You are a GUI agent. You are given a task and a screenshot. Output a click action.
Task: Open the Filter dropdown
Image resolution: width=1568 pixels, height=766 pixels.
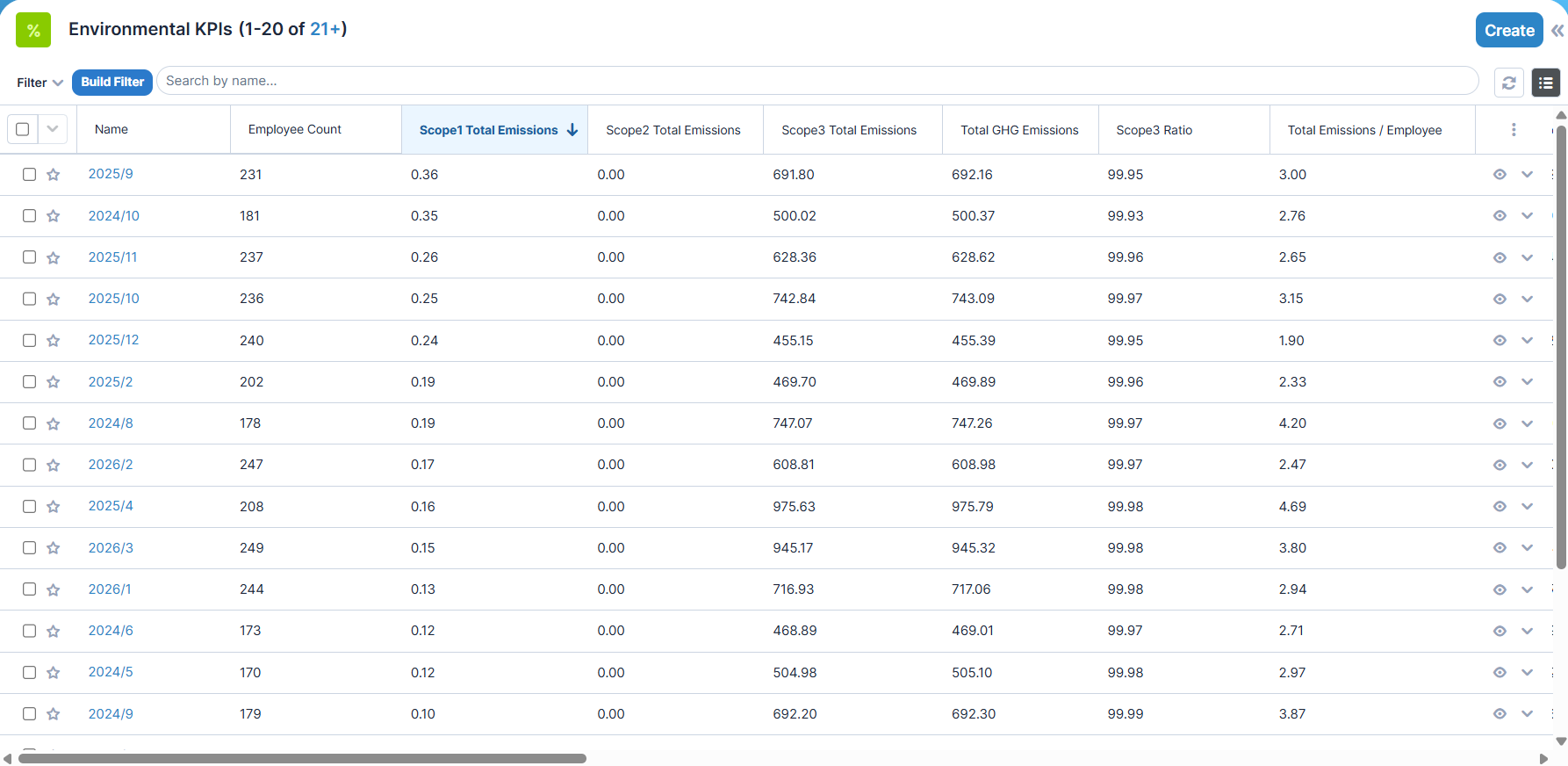click(40, 83)
